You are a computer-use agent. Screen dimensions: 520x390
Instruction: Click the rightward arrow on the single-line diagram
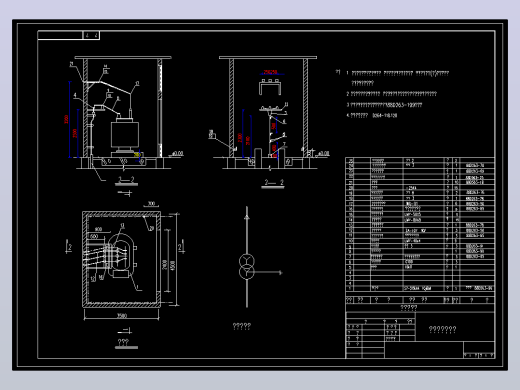coord(280,272)
